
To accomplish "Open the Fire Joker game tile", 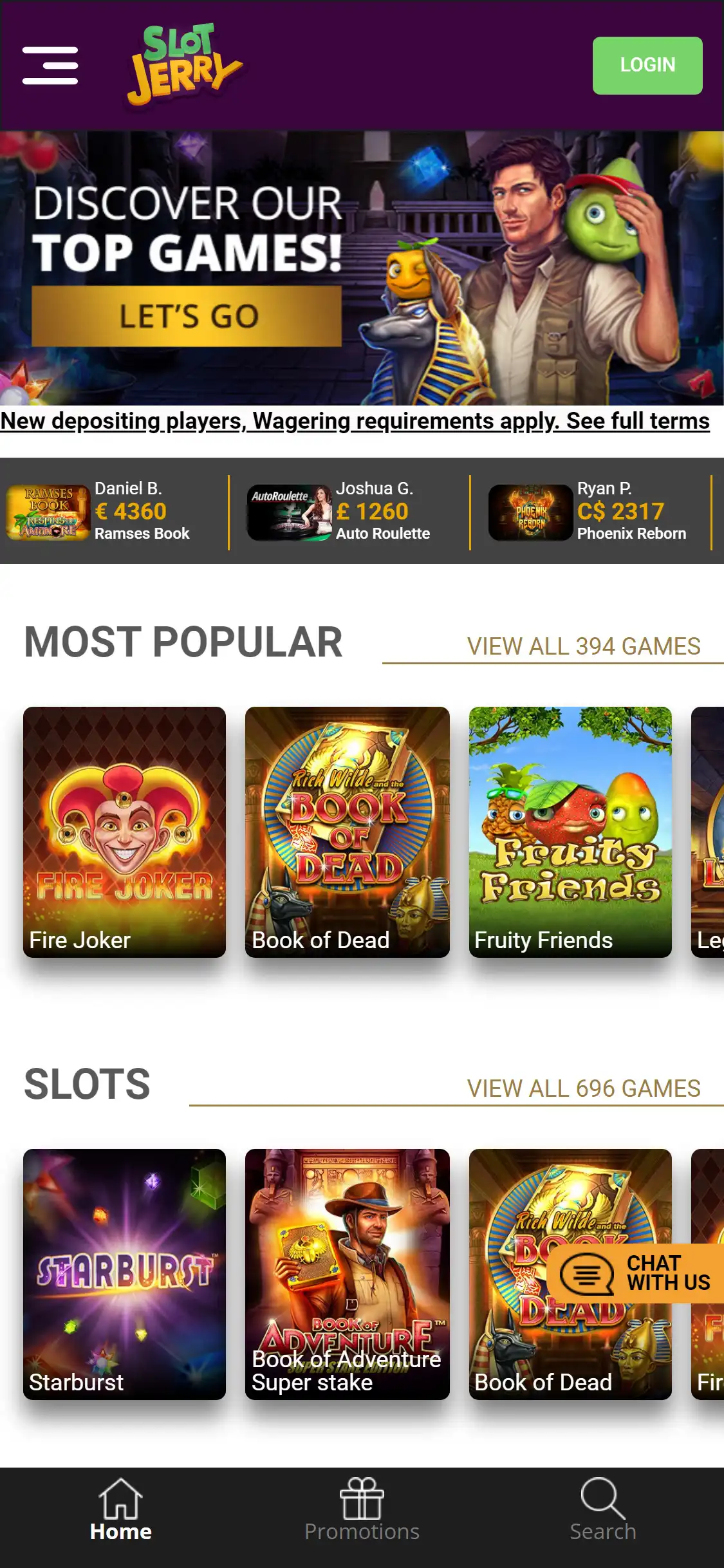I will coord(124,832).
